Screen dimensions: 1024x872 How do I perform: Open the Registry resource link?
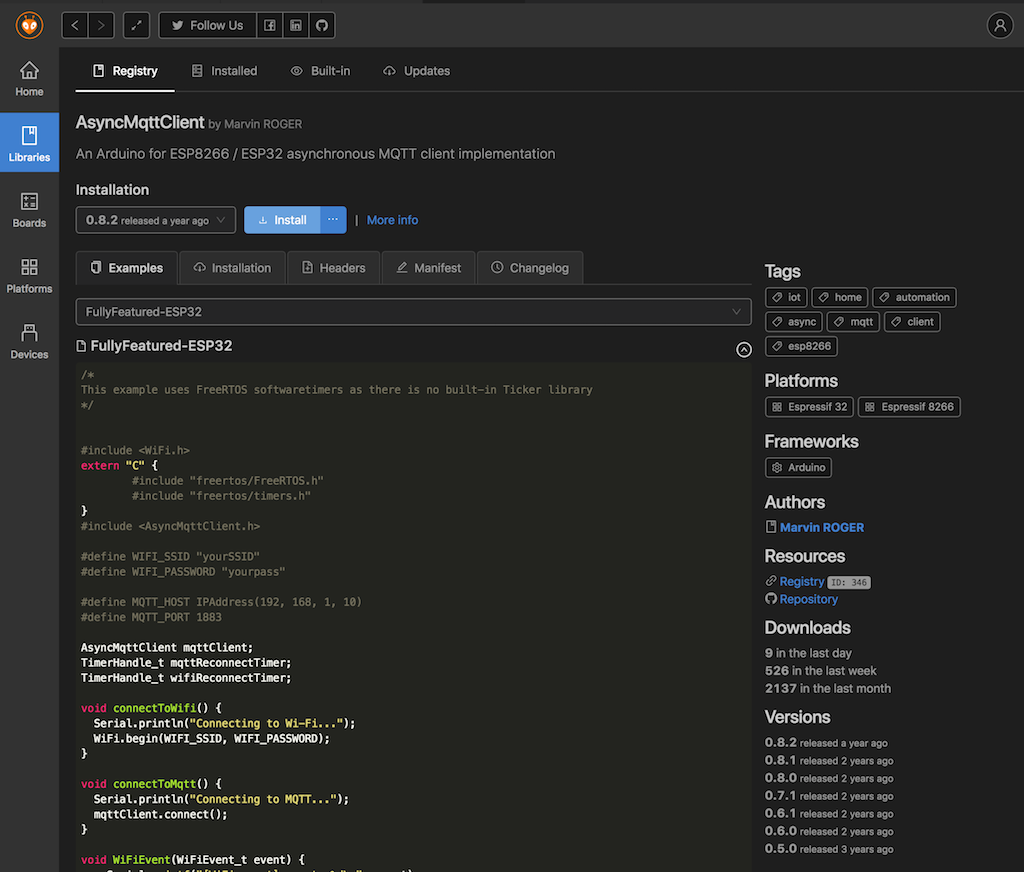pos(801,581)
